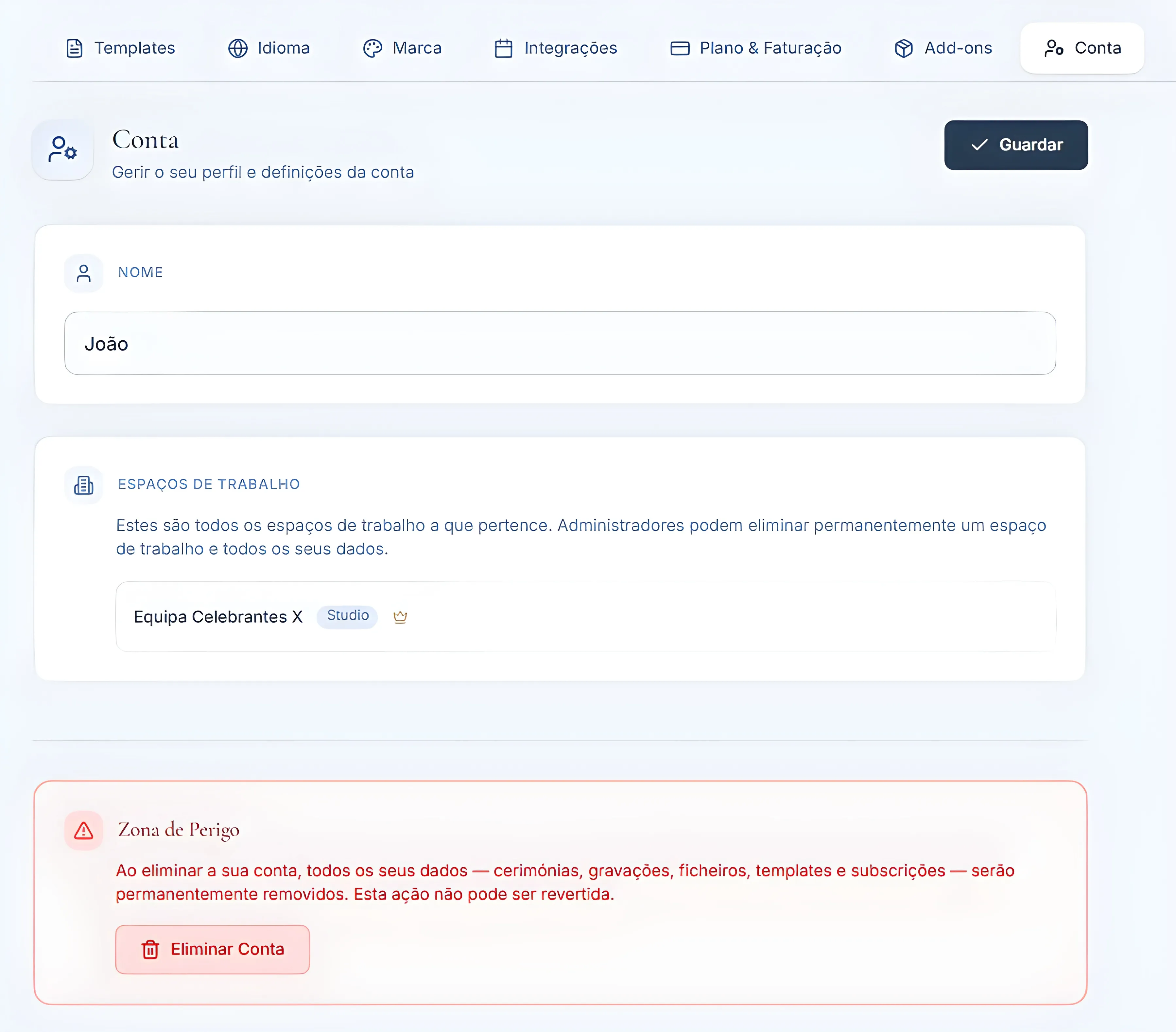This screenshot has width=1176, height=1032.
Task: Click the red warning text "Ao eliminar a sua conta"
Action: 565,883
